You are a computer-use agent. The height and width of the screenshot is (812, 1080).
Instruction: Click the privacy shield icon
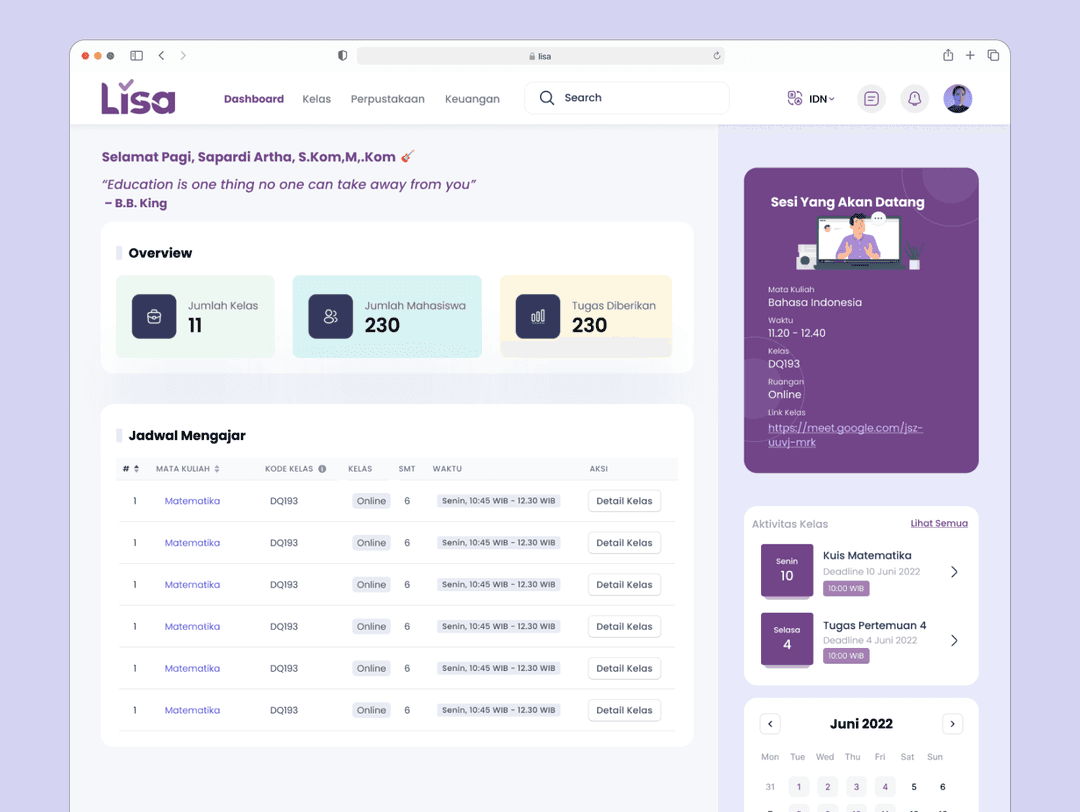[342, 56]
